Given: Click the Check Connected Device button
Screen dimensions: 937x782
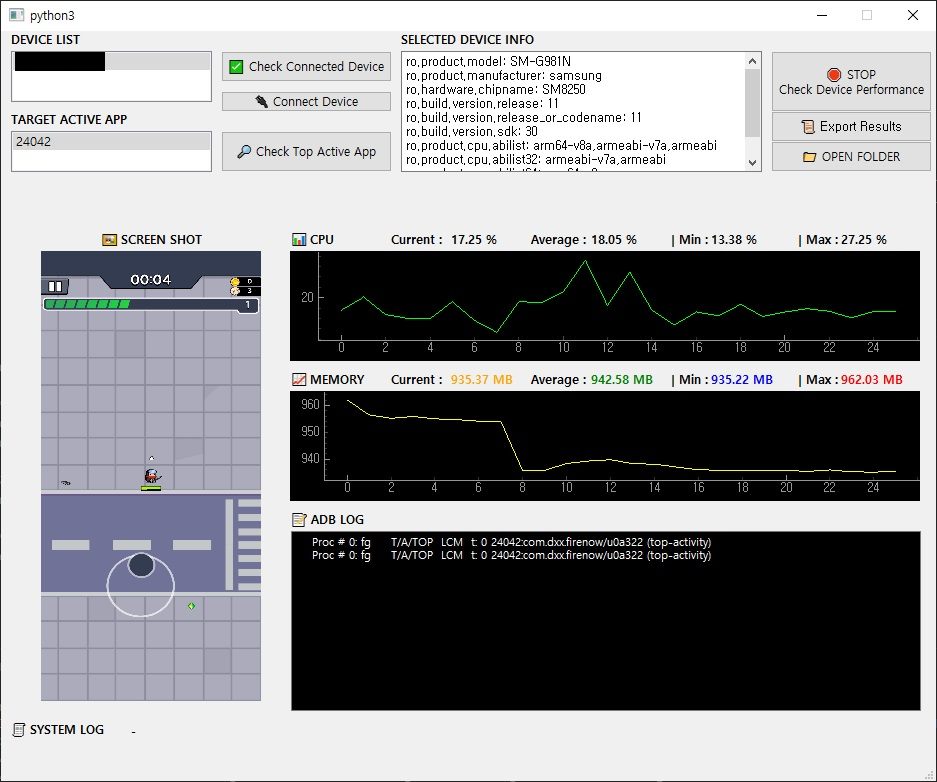Looking at the screenshot, I should (x=306, y=66).
